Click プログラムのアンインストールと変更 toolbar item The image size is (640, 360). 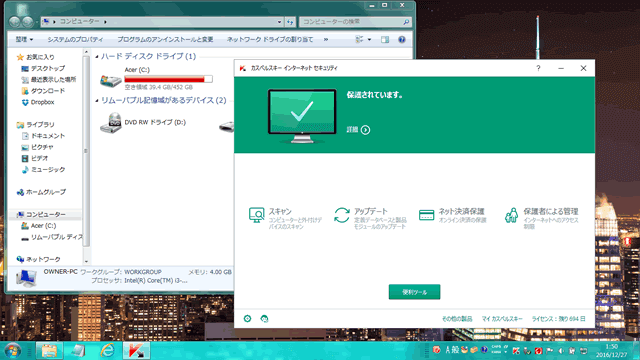[165, 40]
